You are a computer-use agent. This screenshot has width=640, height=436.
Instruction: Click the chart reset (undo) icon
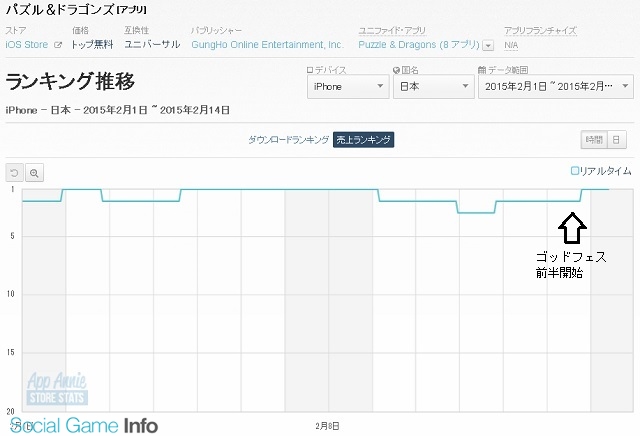[x=15, y=172]
